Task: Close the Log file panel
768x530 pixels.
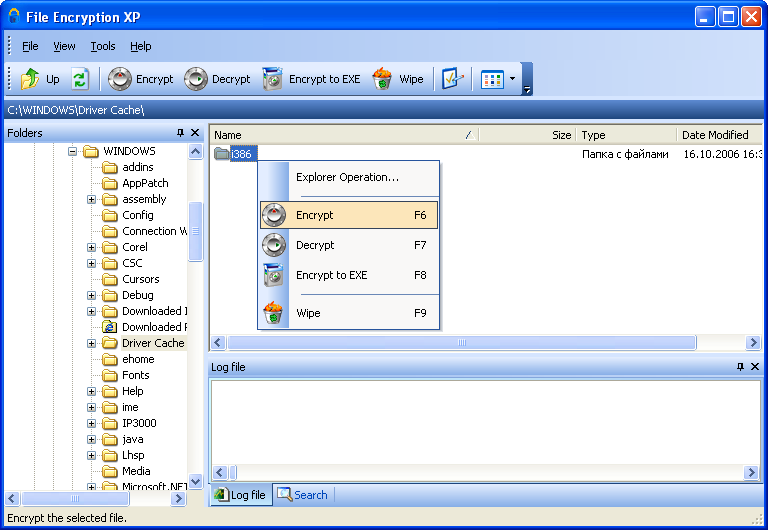Action: [x=755, y=367]
